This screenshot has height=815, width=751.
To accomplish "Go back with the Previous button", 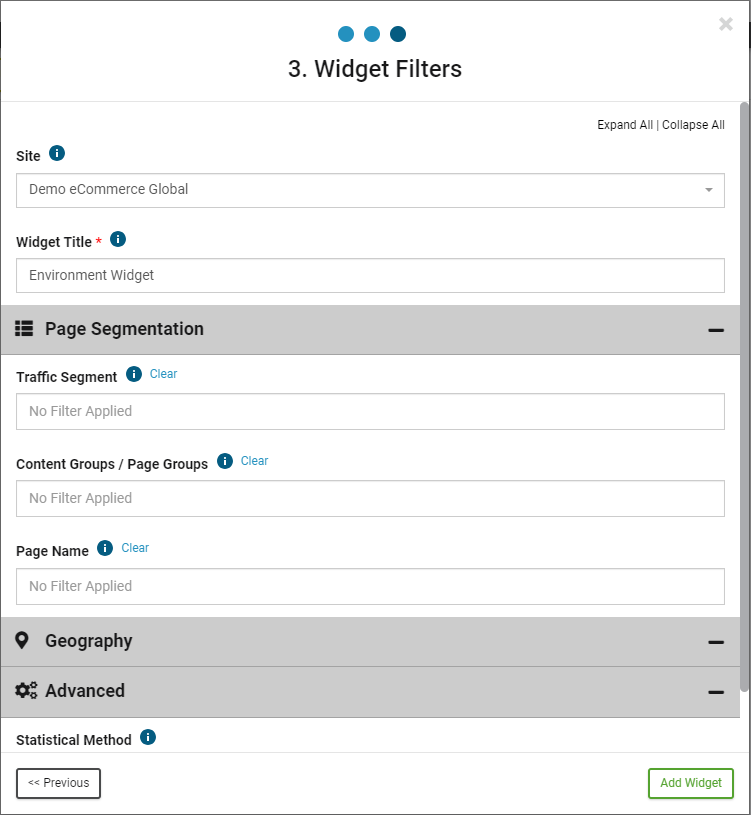I will pyautogui.click(x=58, y=783).
